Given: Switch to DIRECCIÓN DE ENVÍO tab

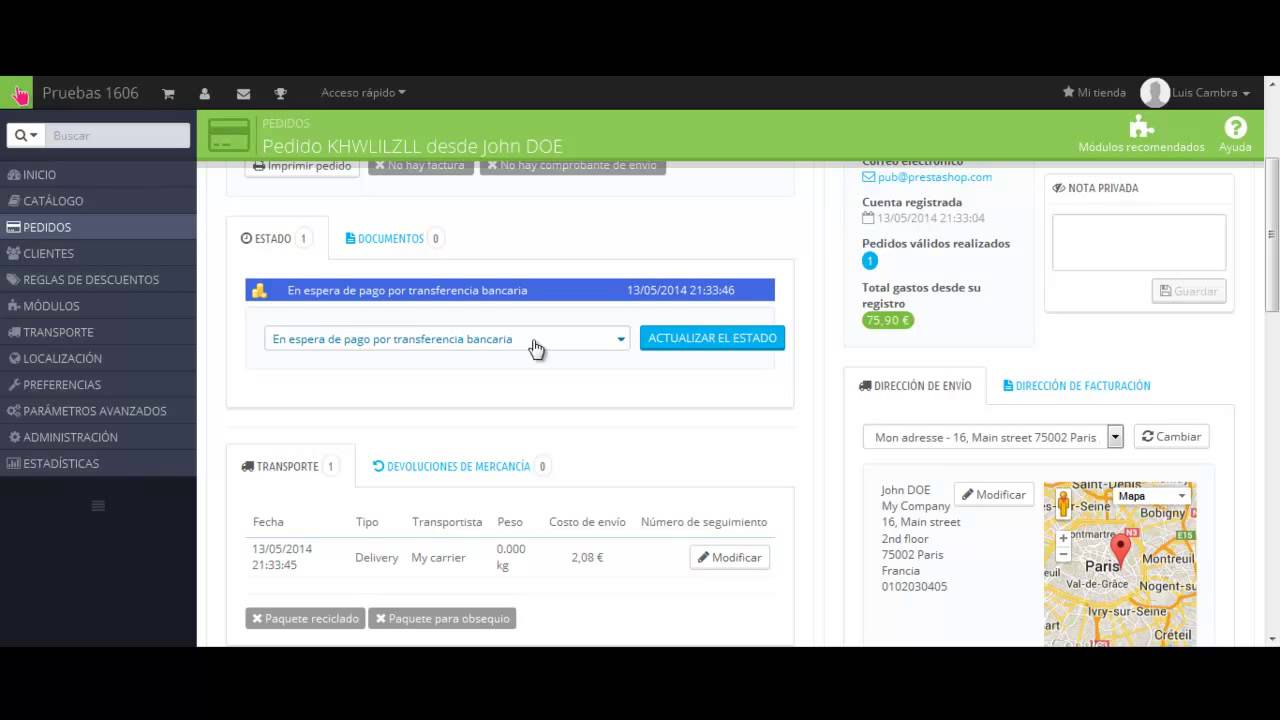Looking at the screenshot, I should (x=915, y=386).
